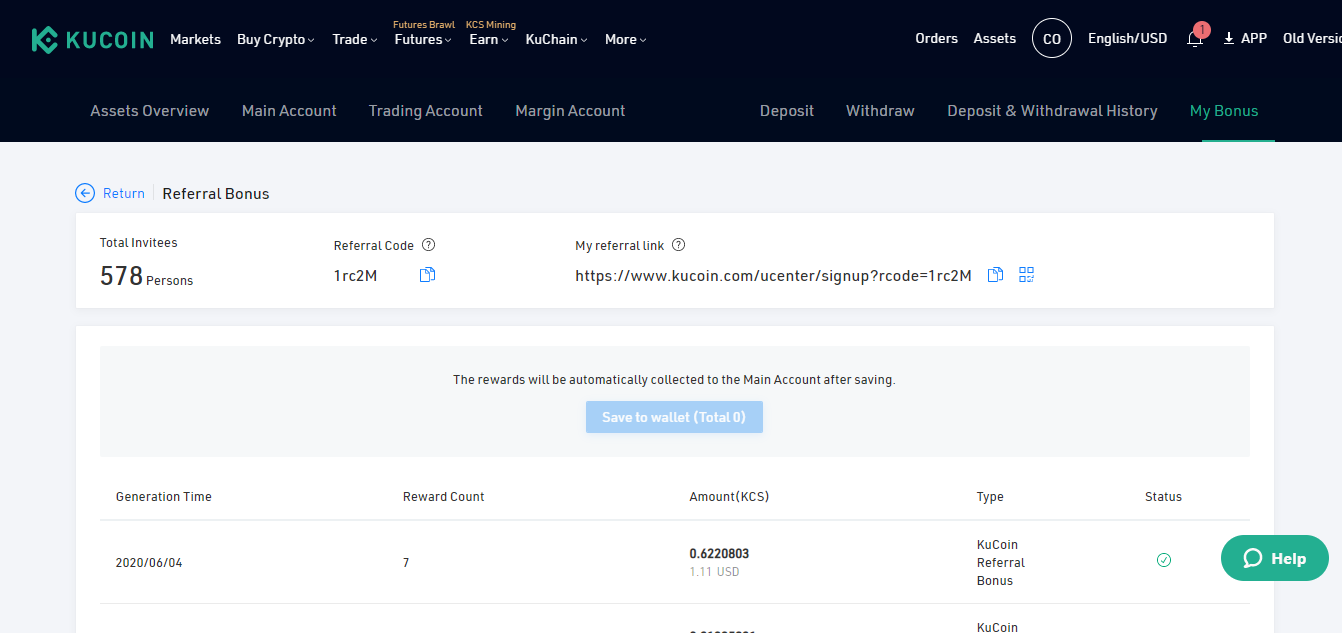
Task: Download the APP
Action: (1245, 39)
